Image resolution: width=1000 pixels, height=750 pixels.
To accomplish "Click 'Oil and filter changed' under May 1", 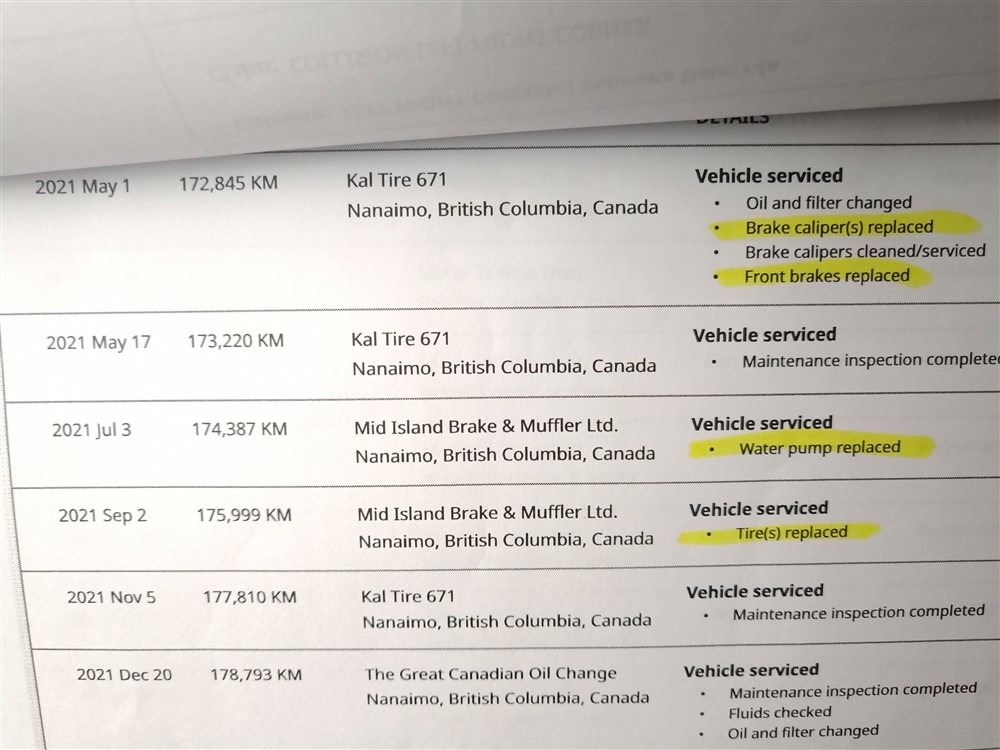I will (828, 203).
